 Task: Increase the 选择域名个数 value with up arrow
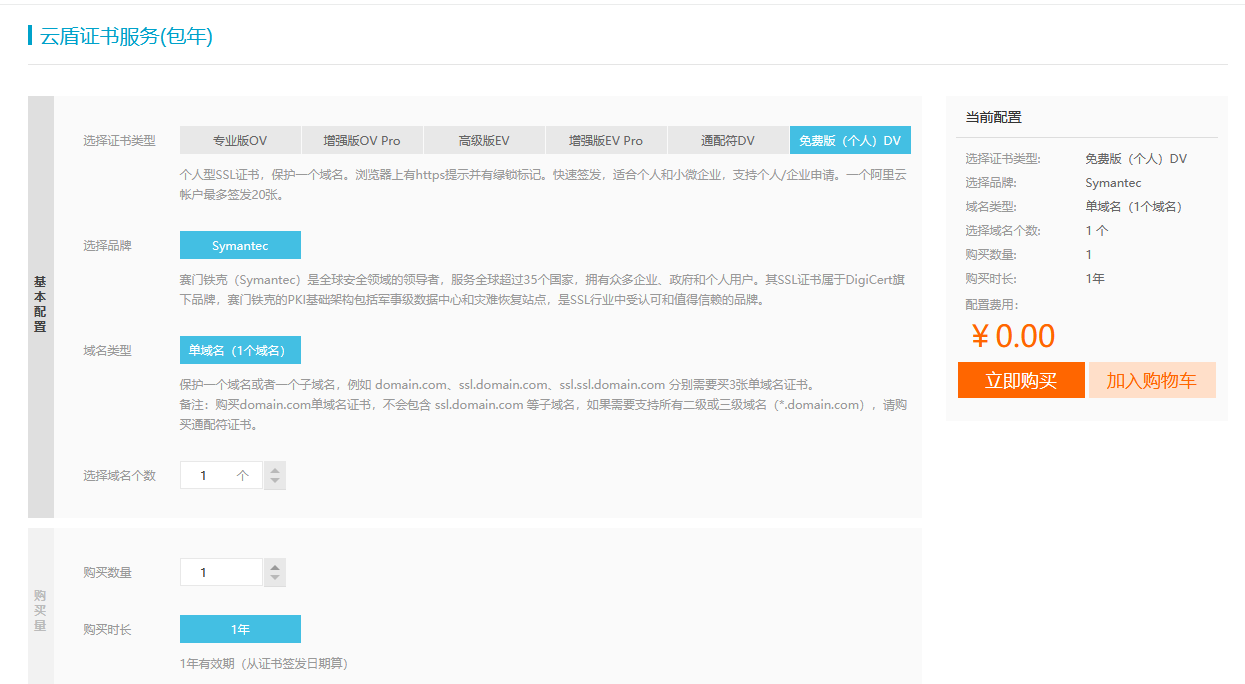coord(275,469)
